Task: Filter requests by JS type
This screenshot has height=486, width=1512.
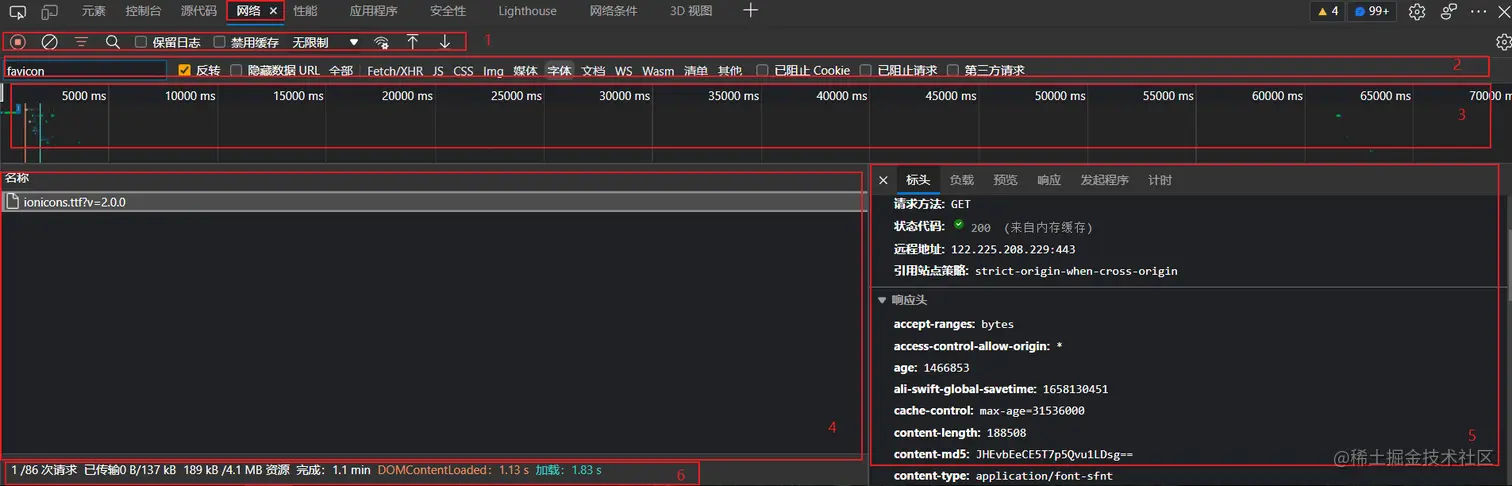Action: [438, 71]
